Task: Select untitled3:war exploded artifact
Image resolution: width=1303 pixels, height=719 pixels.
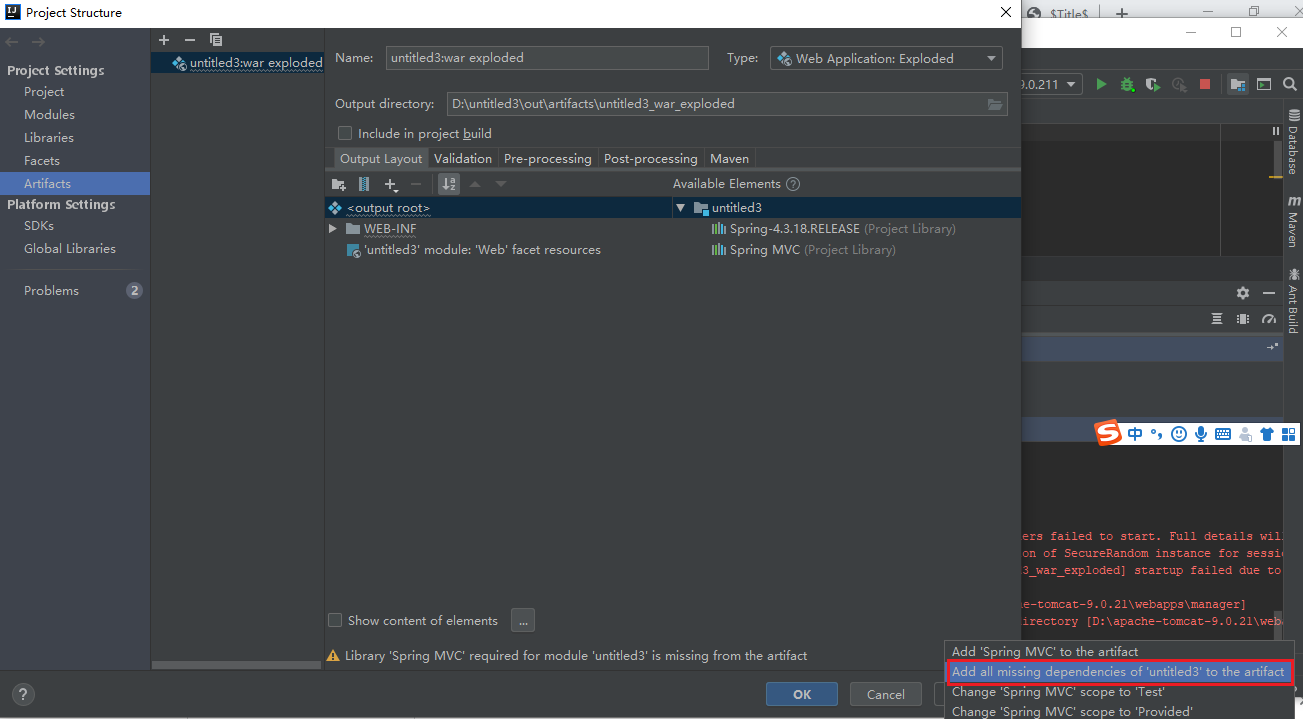Action: 238,63
